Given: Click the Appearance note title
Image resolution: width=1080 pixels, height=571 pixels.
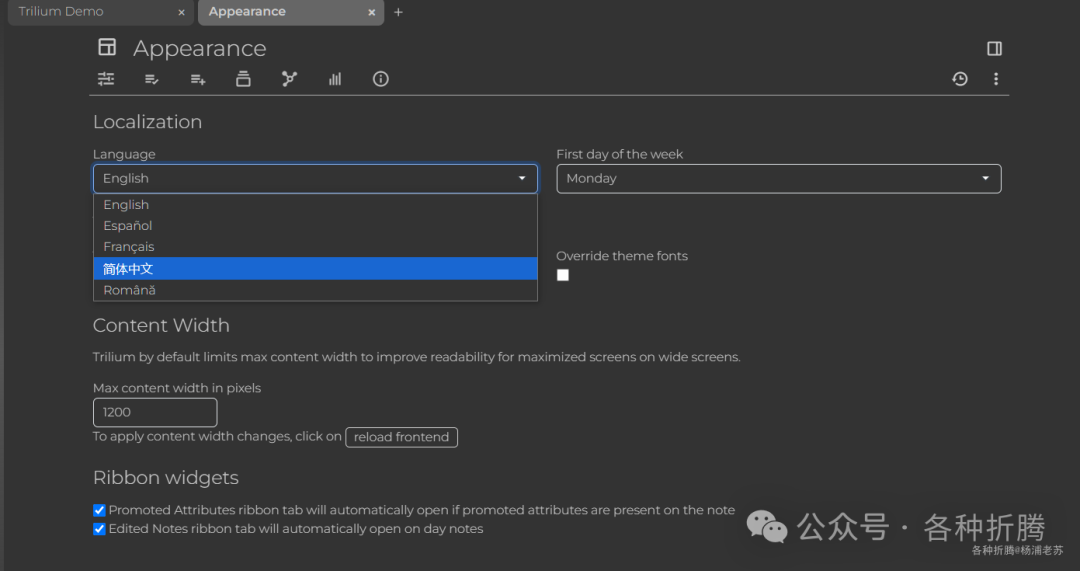Looking at the screenshot, I should [x=200, y=48].
